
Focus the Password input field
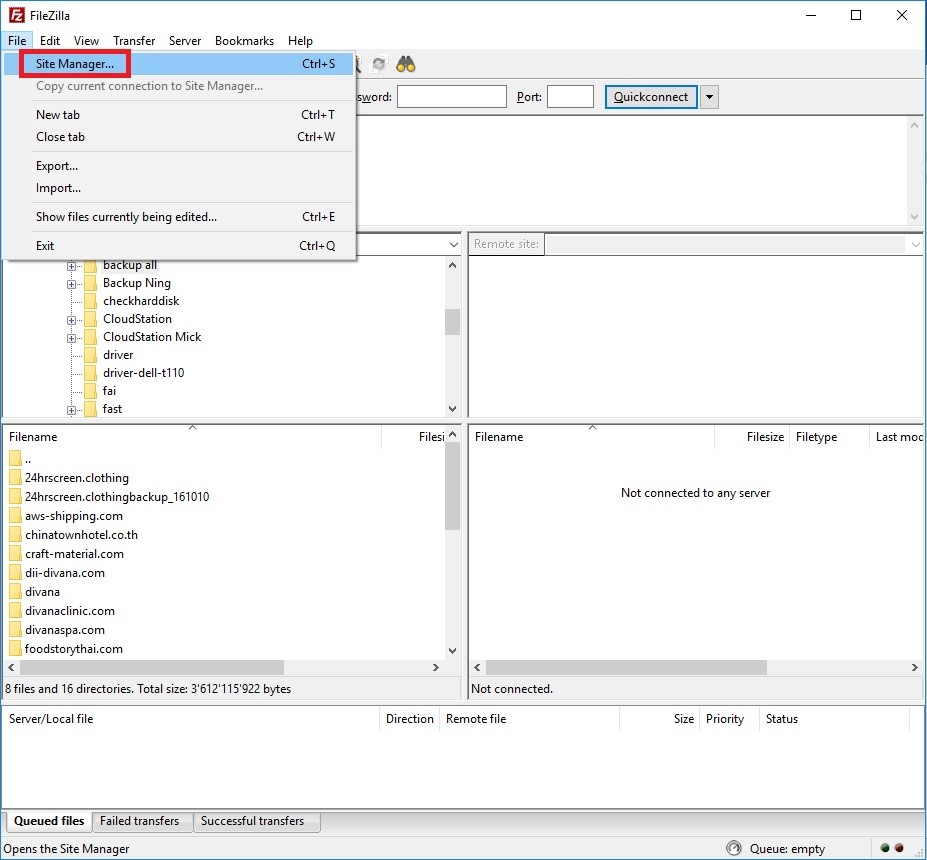[x=452, y=96]
